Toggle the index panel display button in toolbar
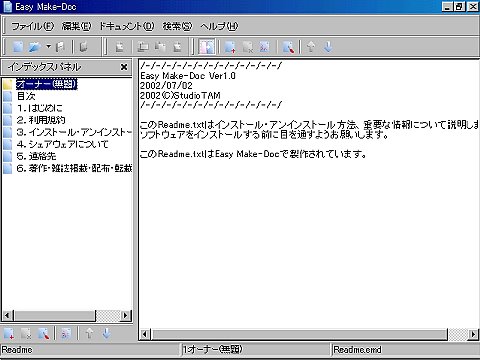Viewport: 480px width, 360px height. 206,47
